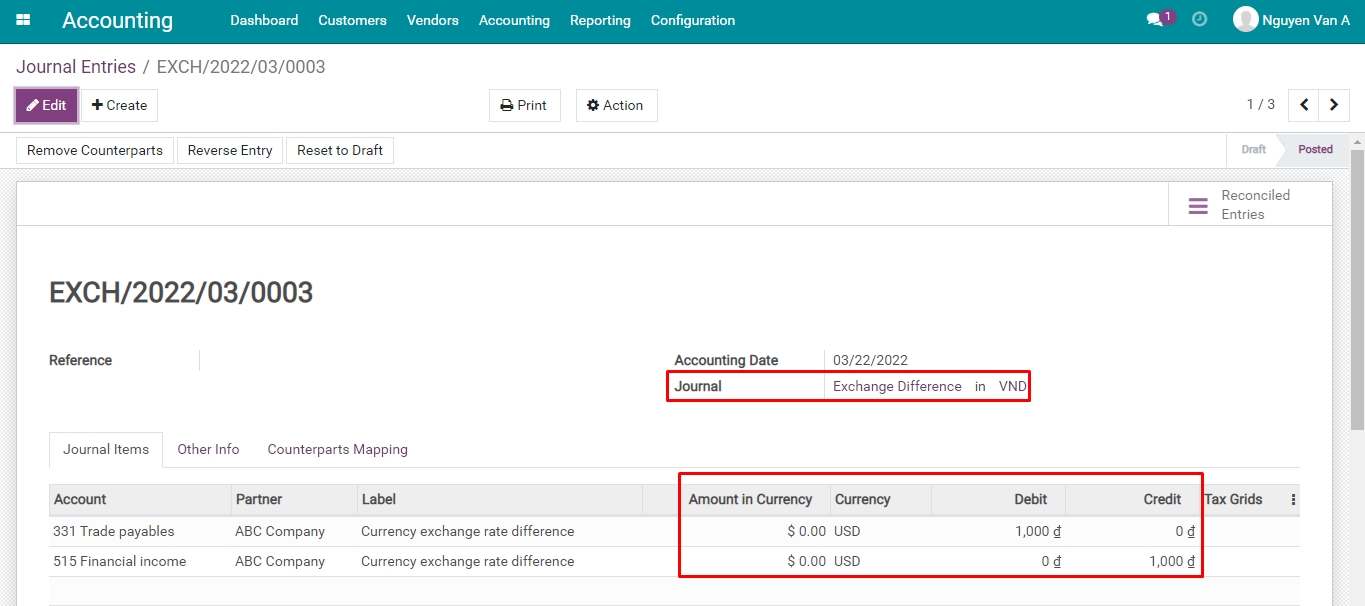The height and width of the screenshot is (606, 1365).
Task: Click ABC Company in Trade payables row
Action: click(x=280, y=531)
